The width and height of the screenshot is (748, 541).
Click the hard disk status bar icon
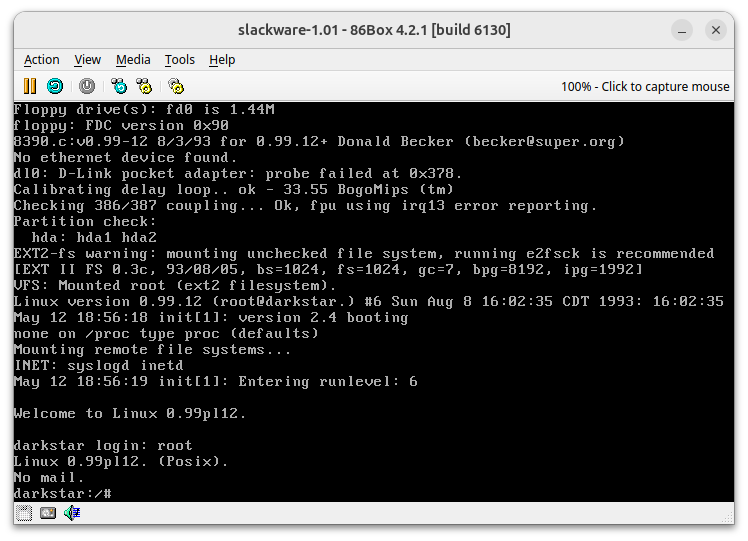[x=48, y=513]
